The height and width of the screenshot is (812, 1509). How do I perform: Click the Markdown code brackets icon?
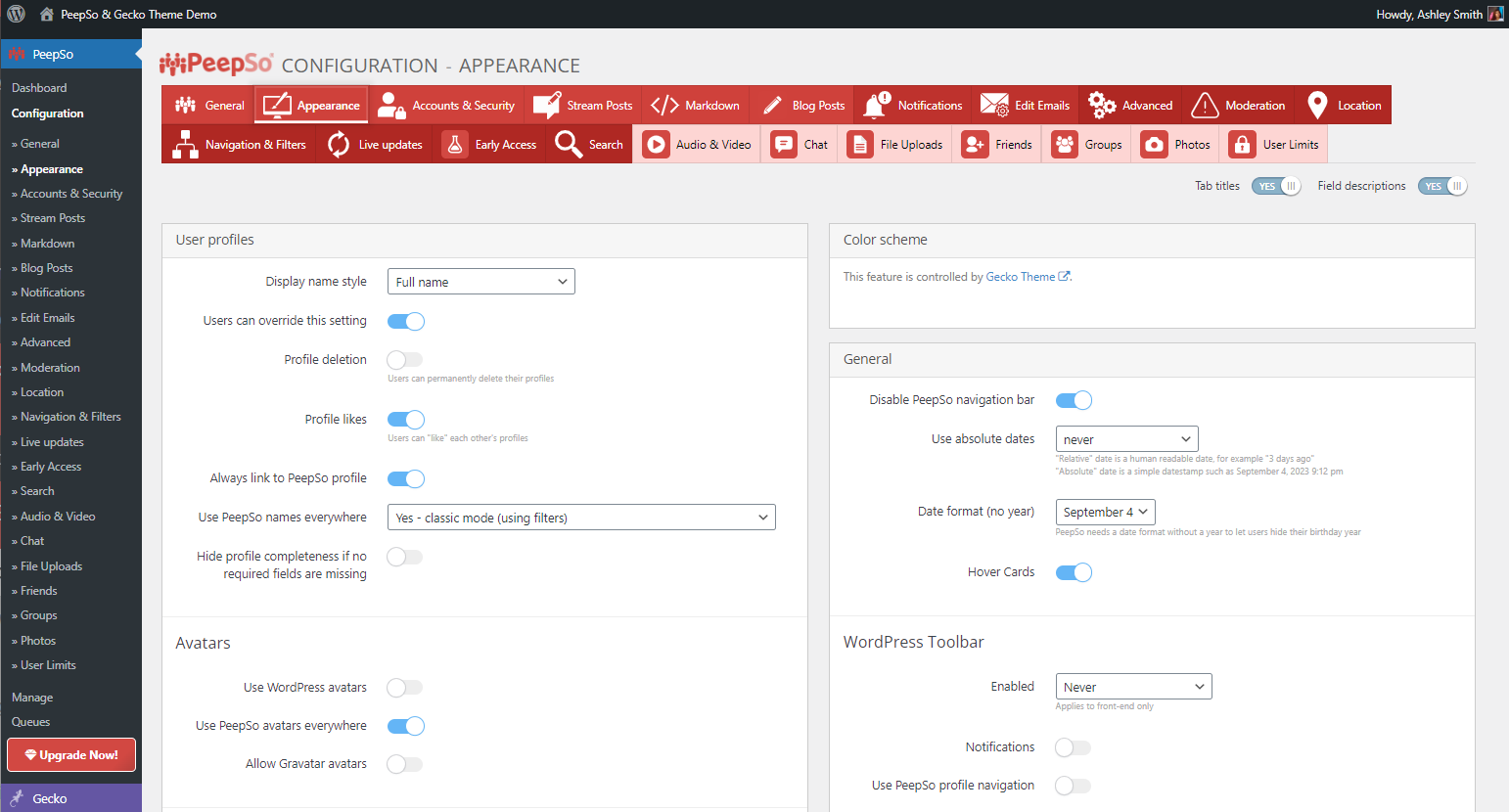pos(664,105)
